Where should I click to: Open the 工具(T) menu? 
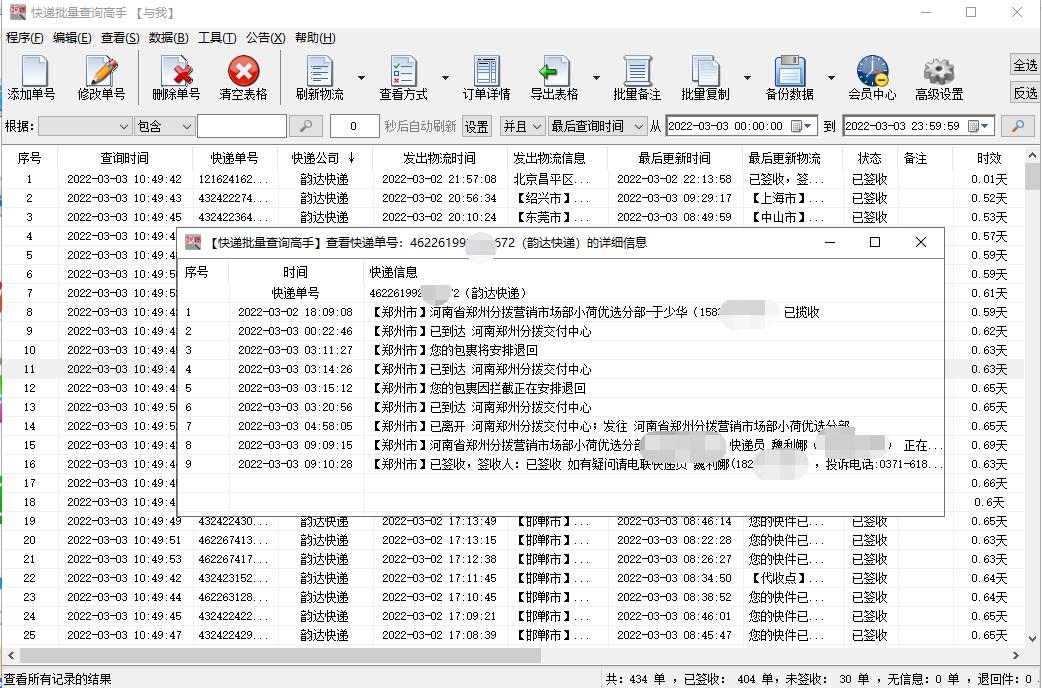[217, 38]
